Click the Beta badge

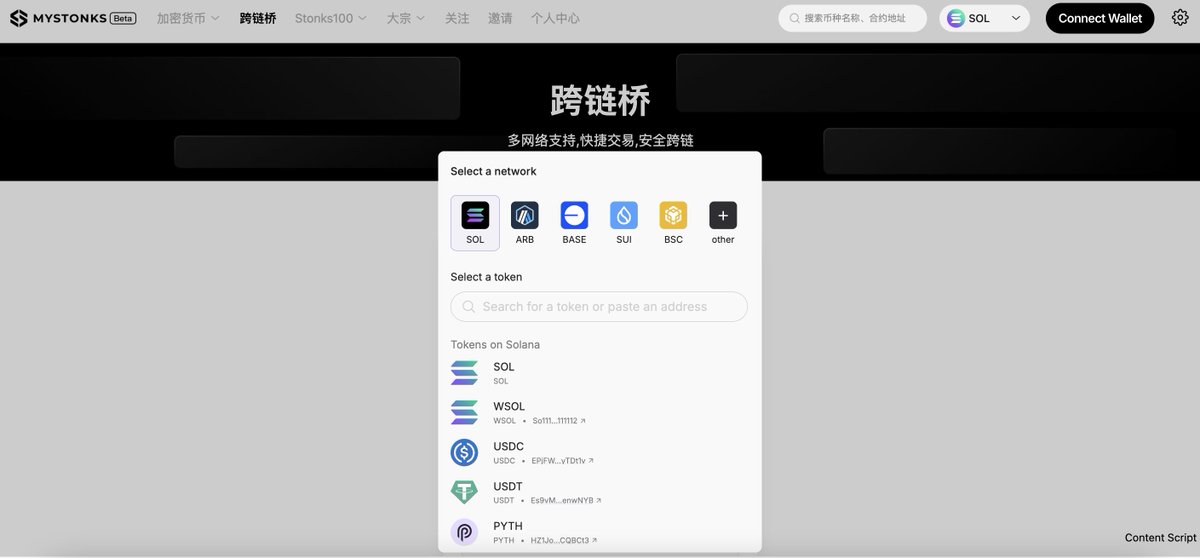coord(122,18)
